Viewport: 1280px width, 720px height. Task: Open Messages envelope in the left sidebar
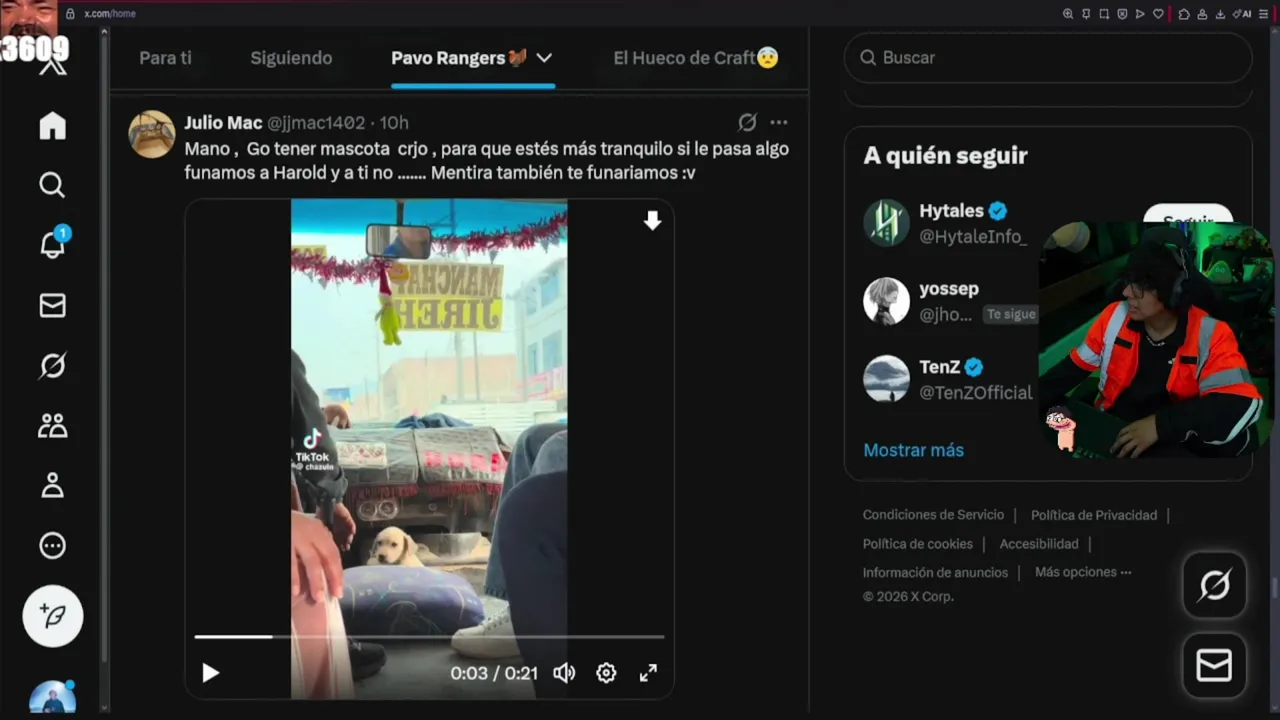[52, 306]
